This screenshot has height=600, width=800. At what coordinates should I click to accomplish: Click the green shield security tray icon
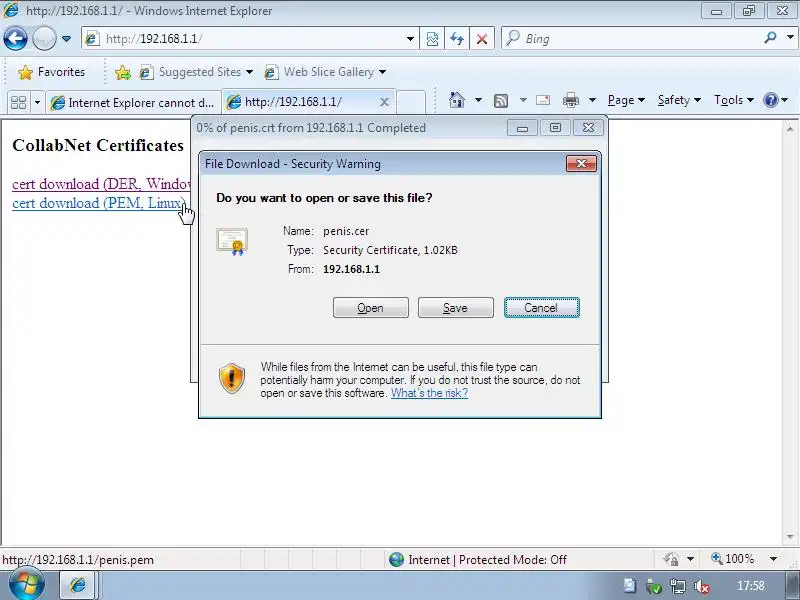(654, 586)
